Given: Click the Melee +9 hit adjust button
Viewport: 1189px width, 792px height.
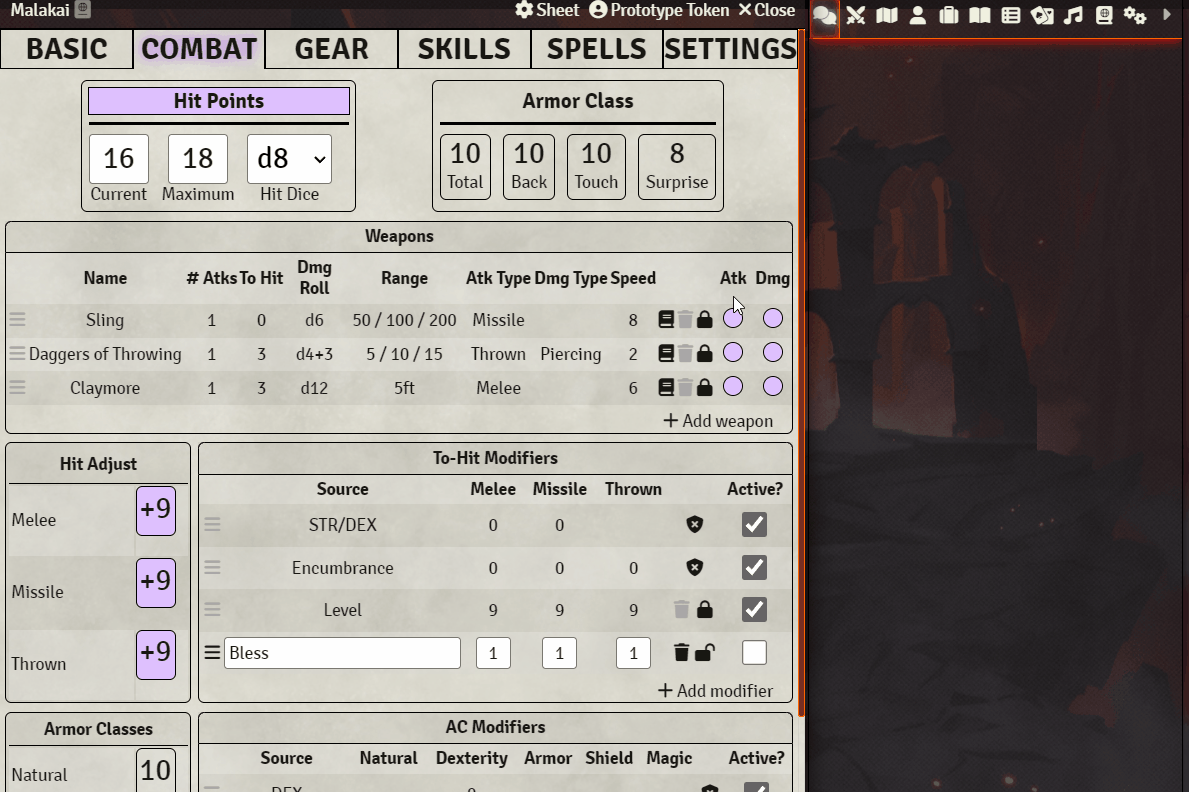Looking at the screenshot, I should (156, 511).
